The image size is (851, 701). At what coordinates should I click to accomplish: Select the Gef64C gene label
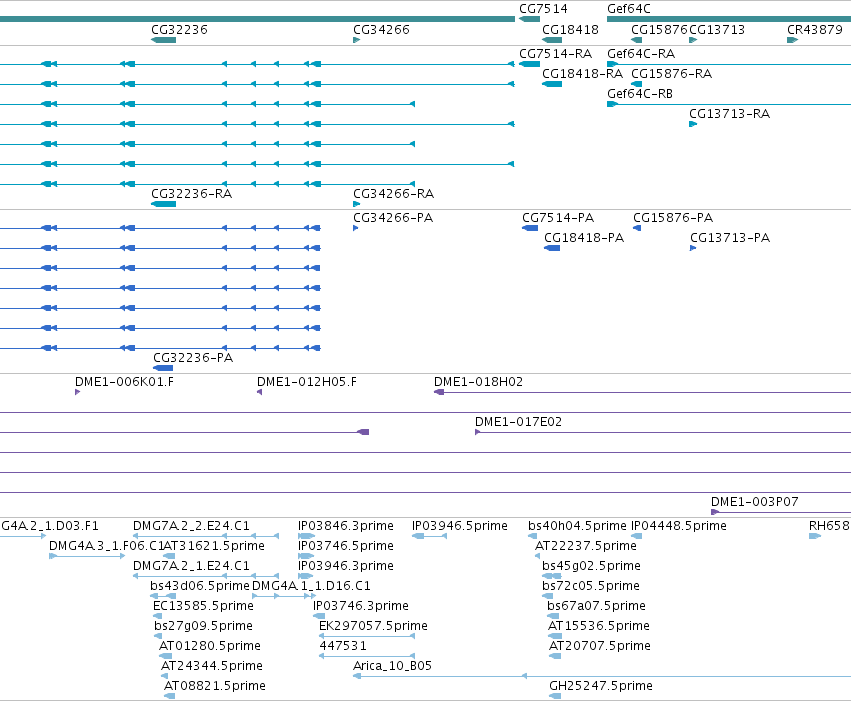[x=628, y=9]
